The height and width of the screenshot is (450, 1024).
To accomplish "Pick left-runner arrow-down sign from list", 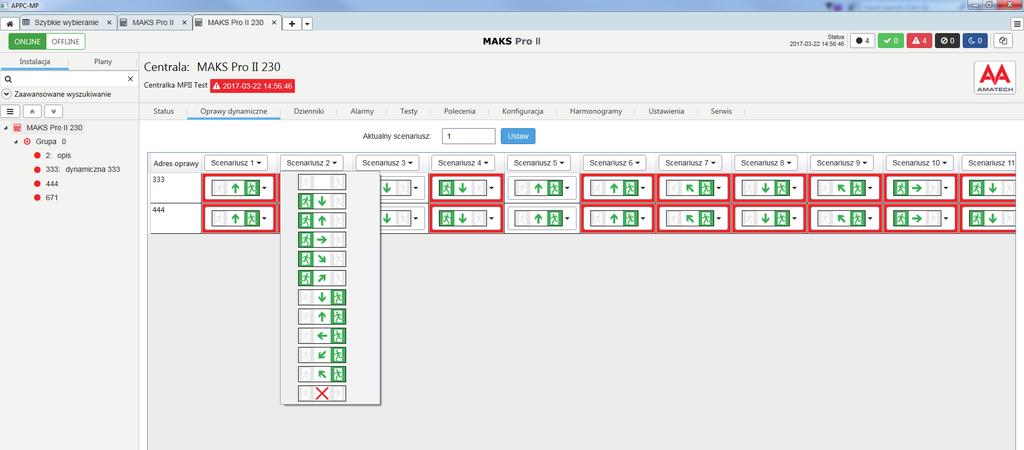I will [322, 201].
